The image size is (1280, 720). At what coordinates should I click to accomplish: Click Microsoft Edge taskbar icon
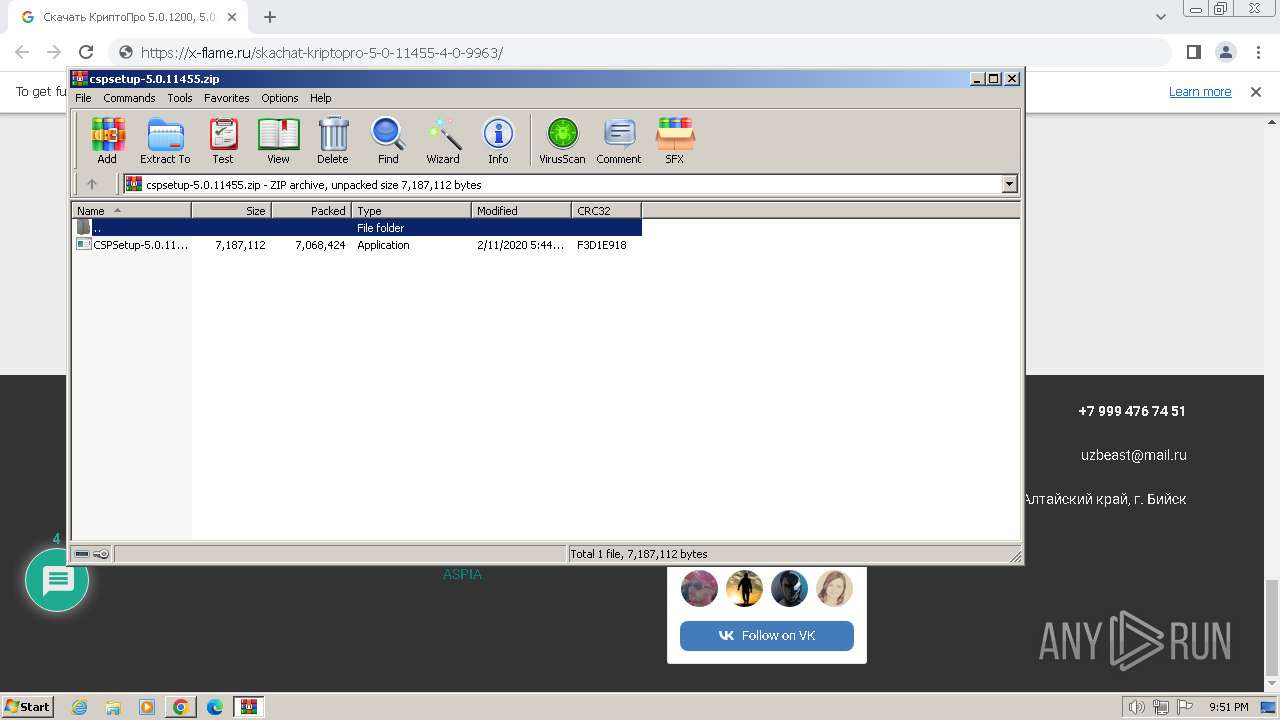coord(215,707)
